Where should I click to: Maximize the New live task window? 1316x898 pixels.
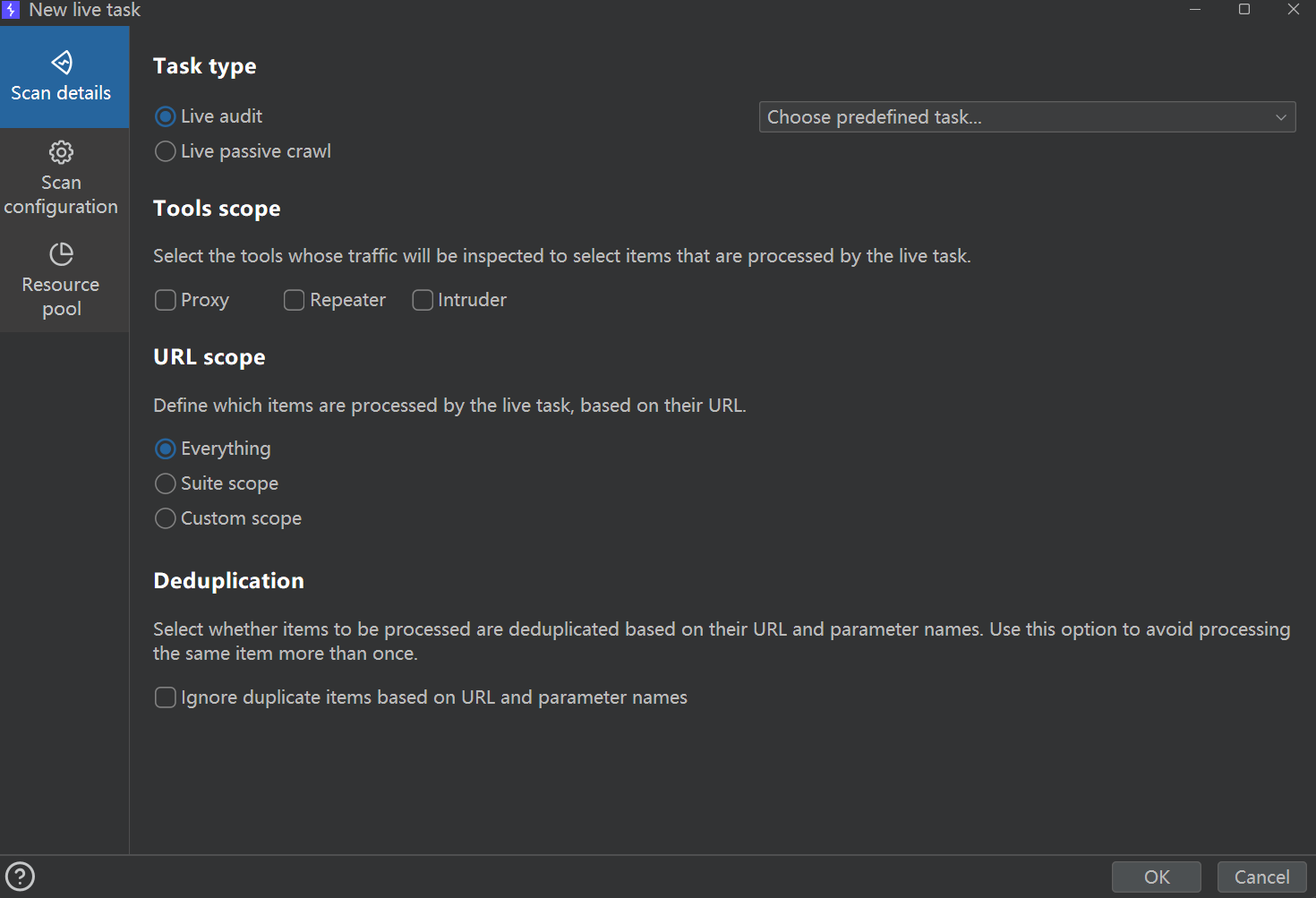1243,10
